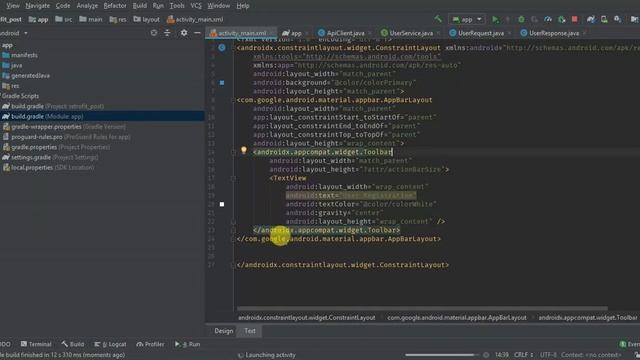The width and height of the screenshot is (640, 360).
Task: Stop the running app with red square
Action: click(575, 19)
